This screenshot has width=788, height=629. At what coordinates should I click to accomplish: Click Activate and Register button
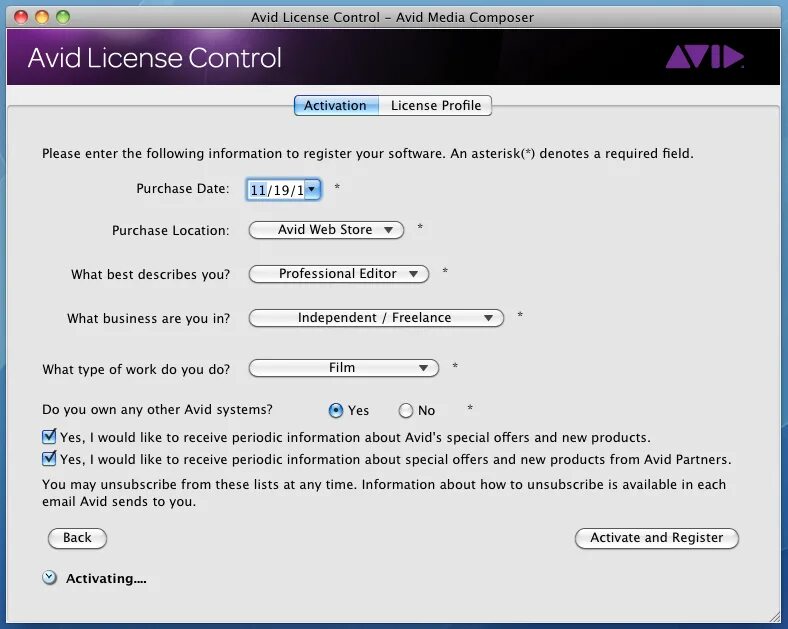click(657, 538)
